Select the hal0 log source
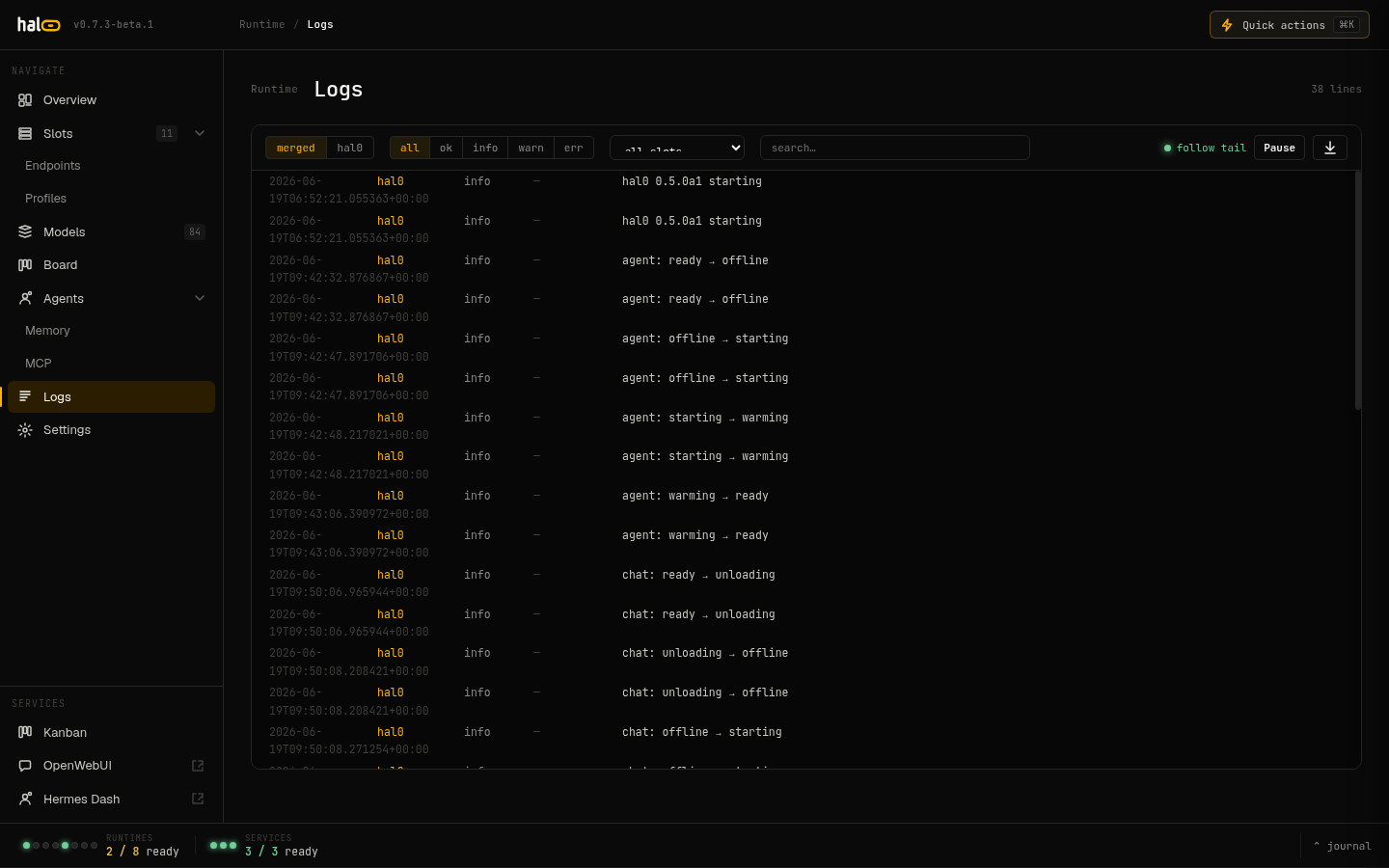Screen dimensions: 1389x868 pos(350,148)
